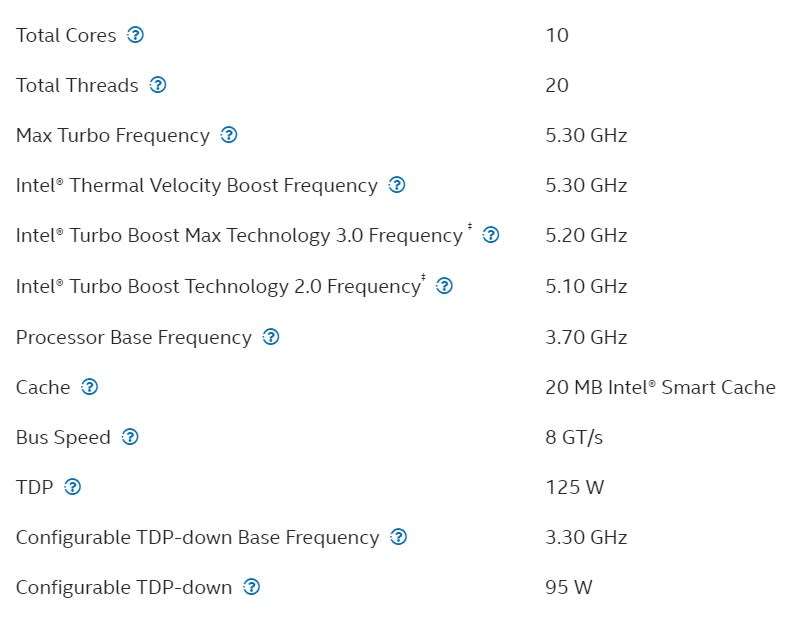
Task: Open the help tooltip for Total Threads
Action: pos(158,85)
